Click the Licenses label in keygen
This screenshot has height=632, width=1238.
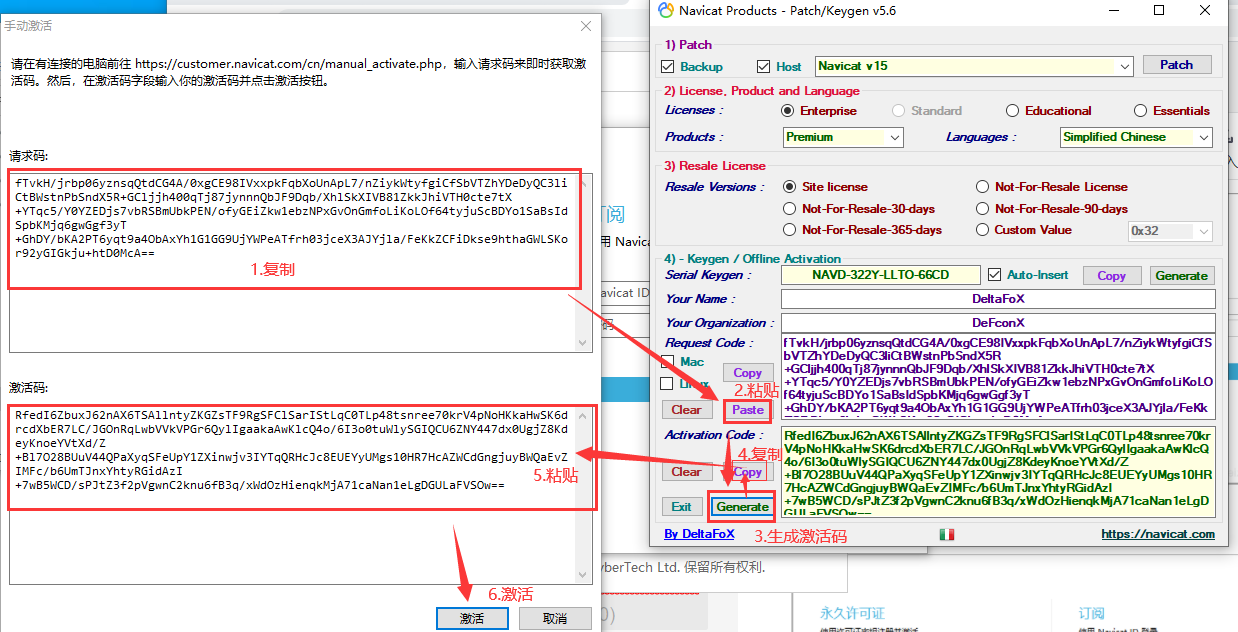pyautogui.click(x=692, y=110)
